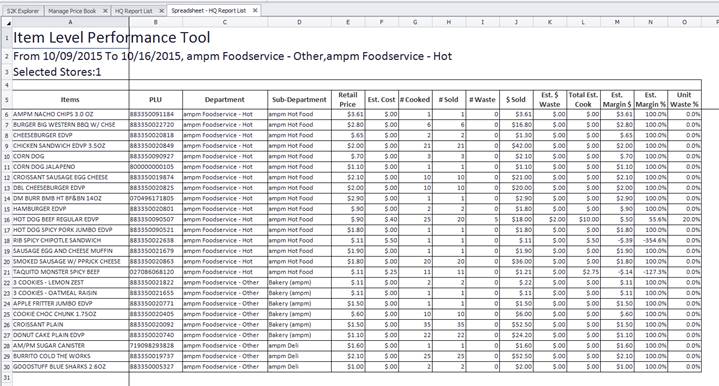Select row 31 header
This screenshot has height=386, width=719.
point(6,377)
